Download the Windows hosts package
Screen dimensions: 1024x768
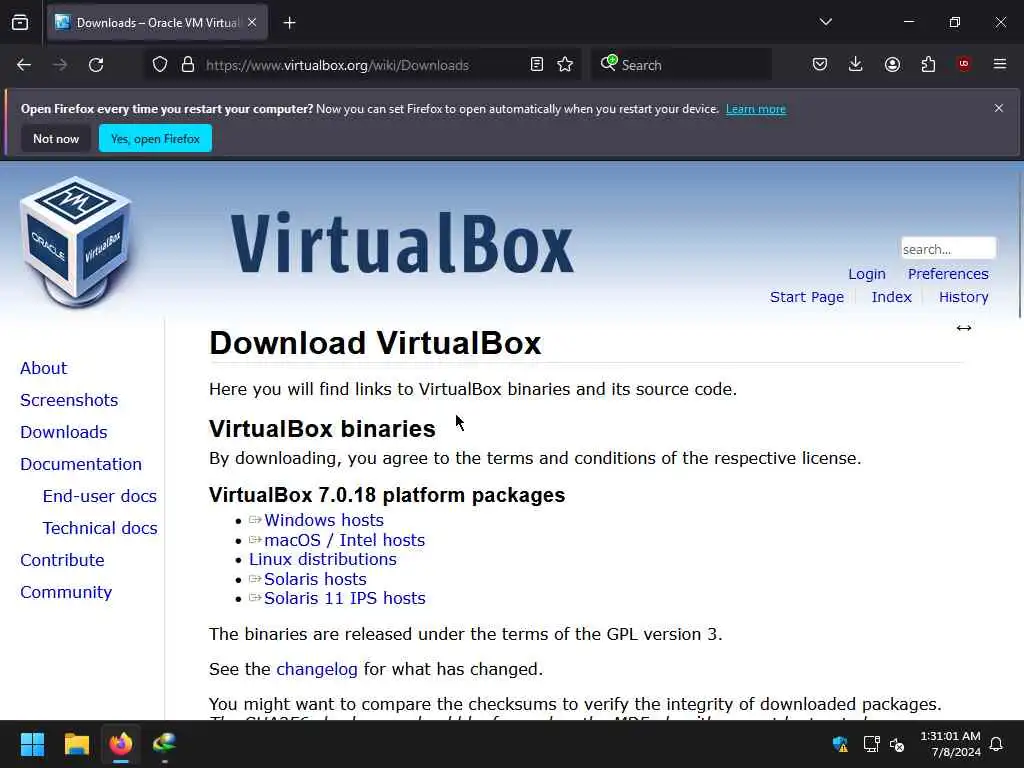(324, 520)
